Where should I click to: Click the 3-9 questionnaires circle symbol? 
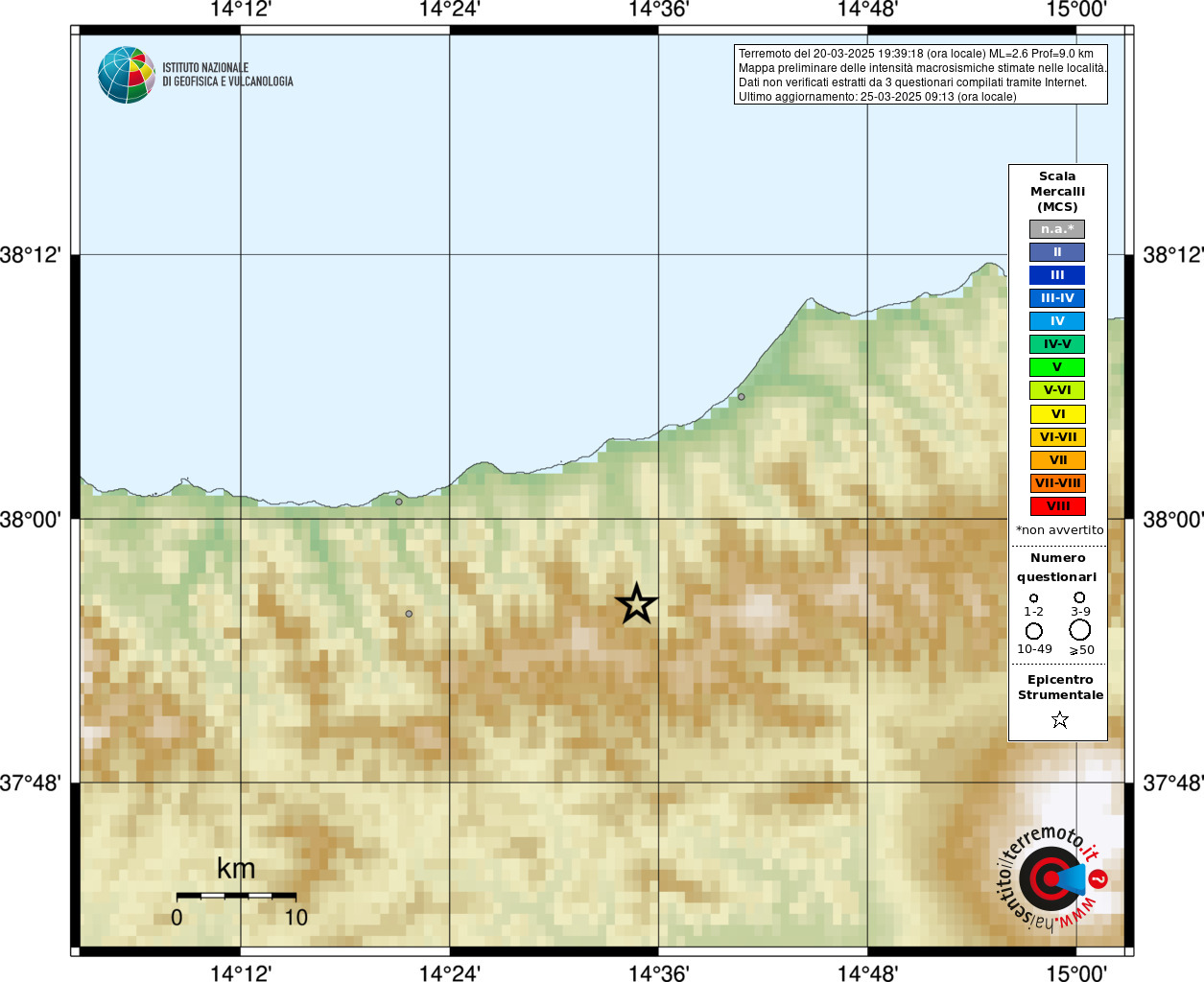tap(1079, 597)
